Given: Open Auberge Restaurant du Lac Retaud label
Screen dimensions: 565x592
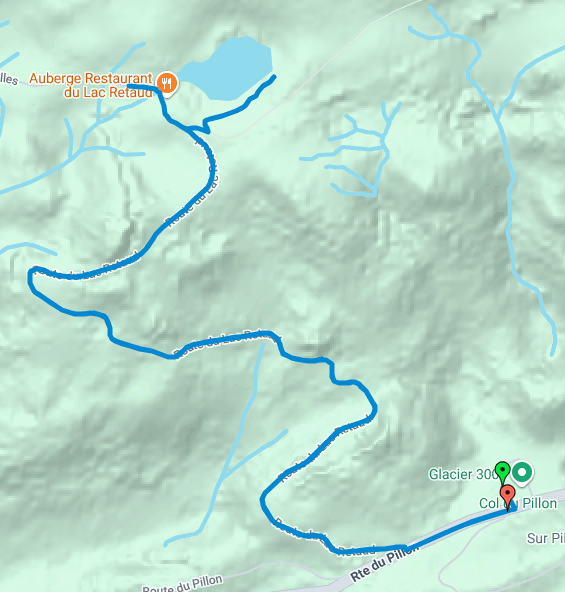Looking at the screenshot, I should point(91,85).
